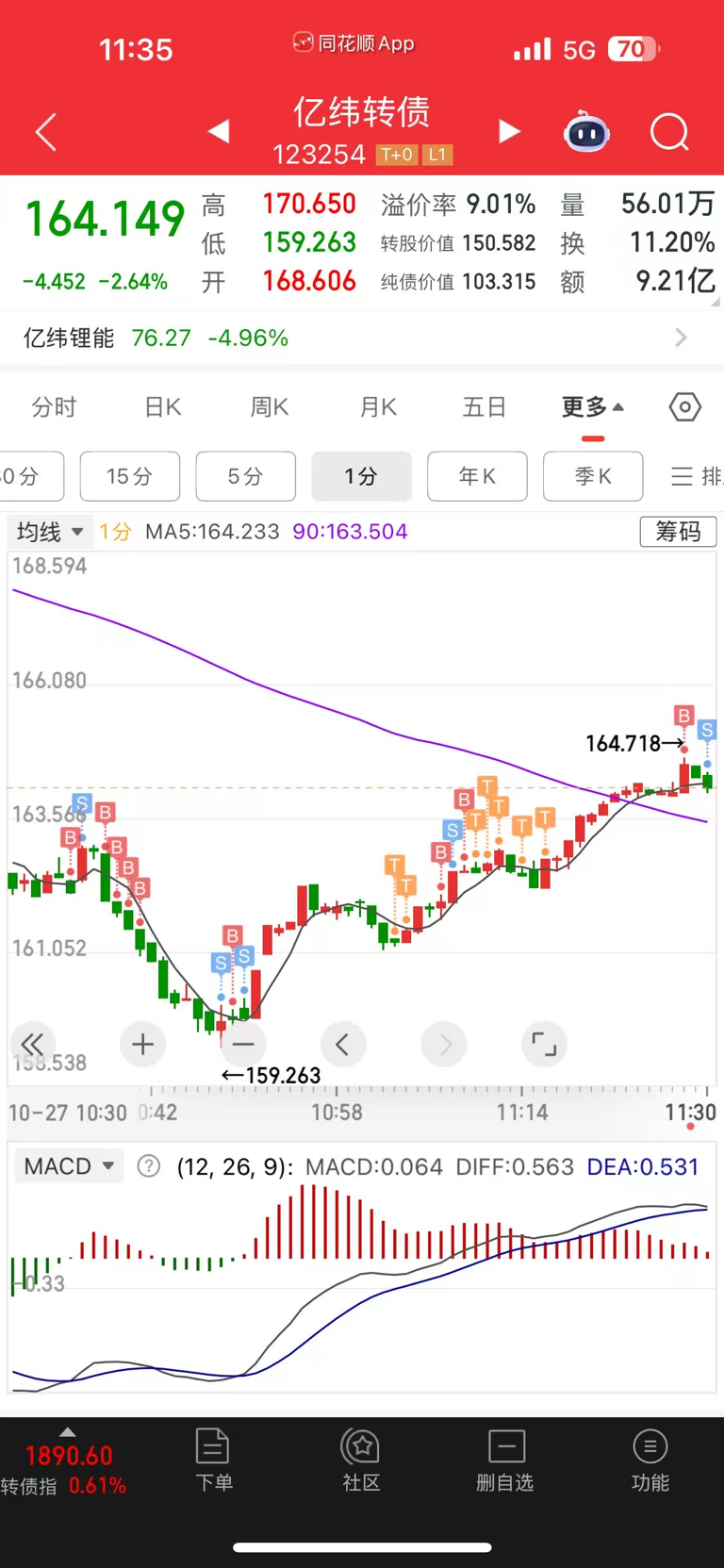Tap current price 164.149
724x1568 pixels.
point(105,220)
